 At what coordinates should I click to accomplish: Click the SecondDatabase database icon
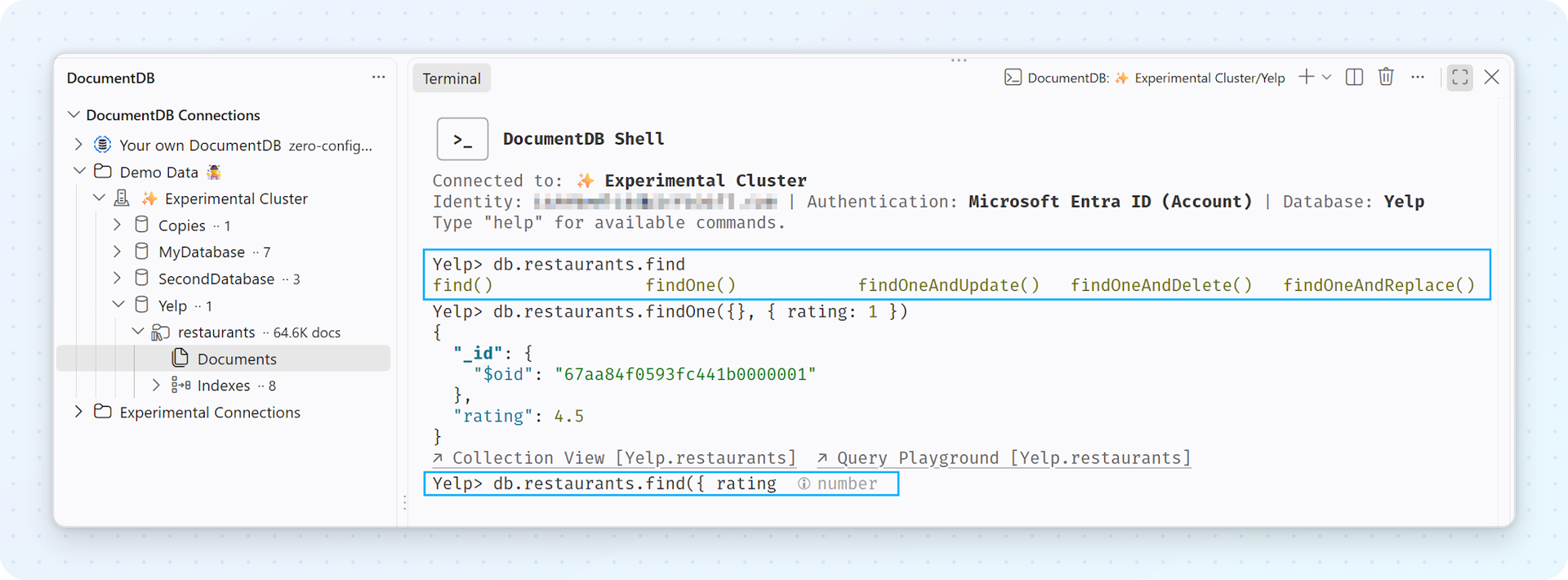point(141,278)
